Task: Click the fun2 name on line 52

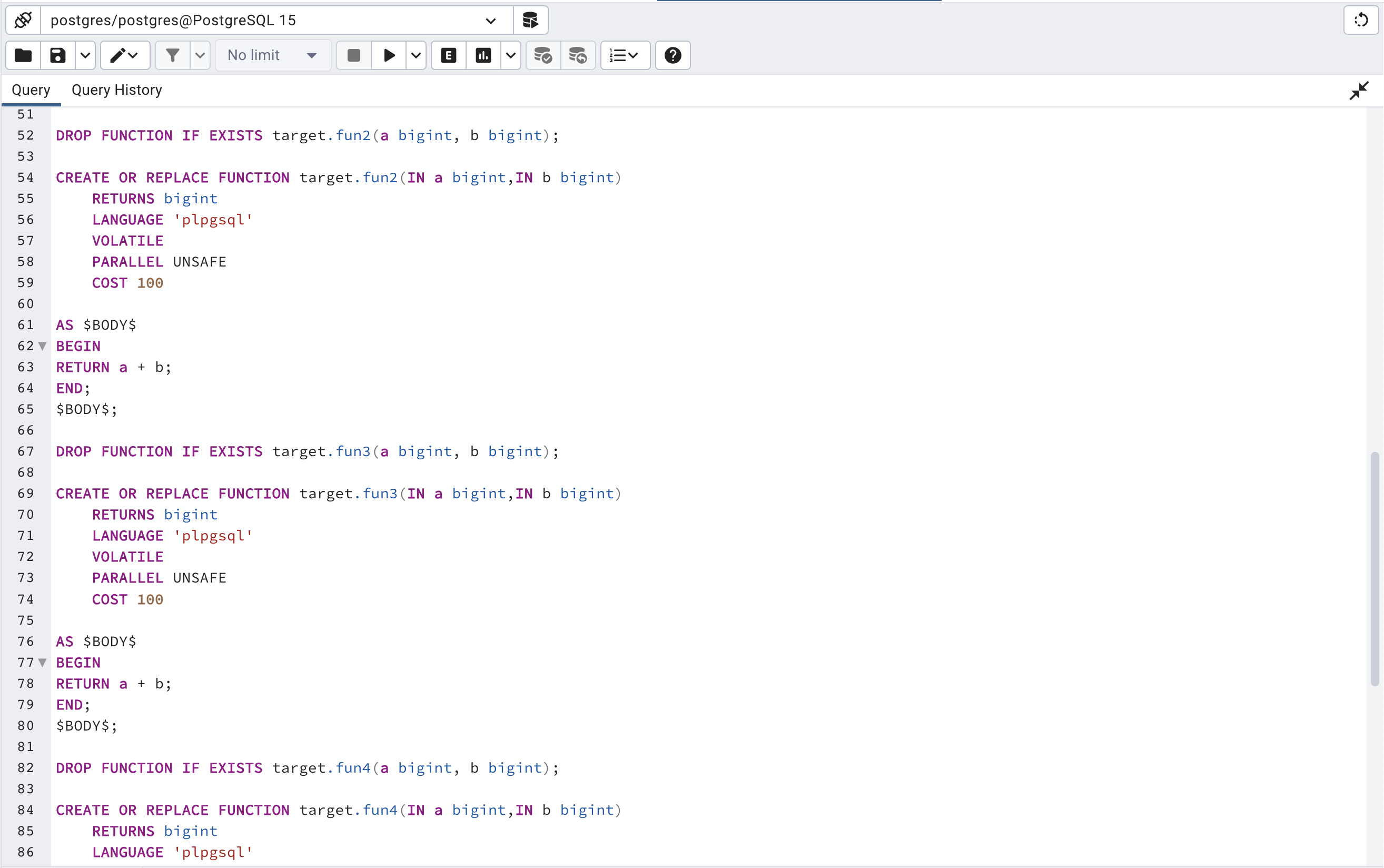Action: [353, 135]
